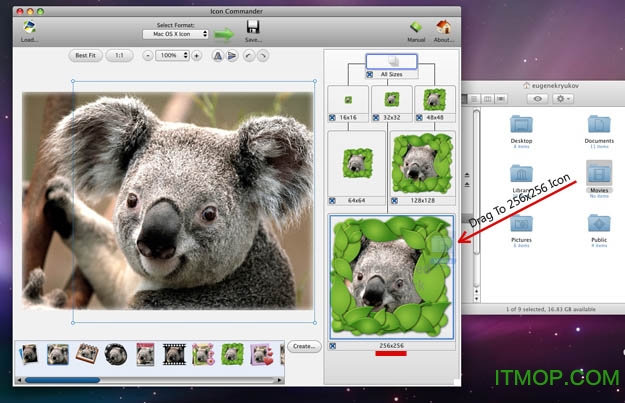Screen dimensions: 625x403
Task: Open the Pictures folder in Finder
Action: point(521,224)
